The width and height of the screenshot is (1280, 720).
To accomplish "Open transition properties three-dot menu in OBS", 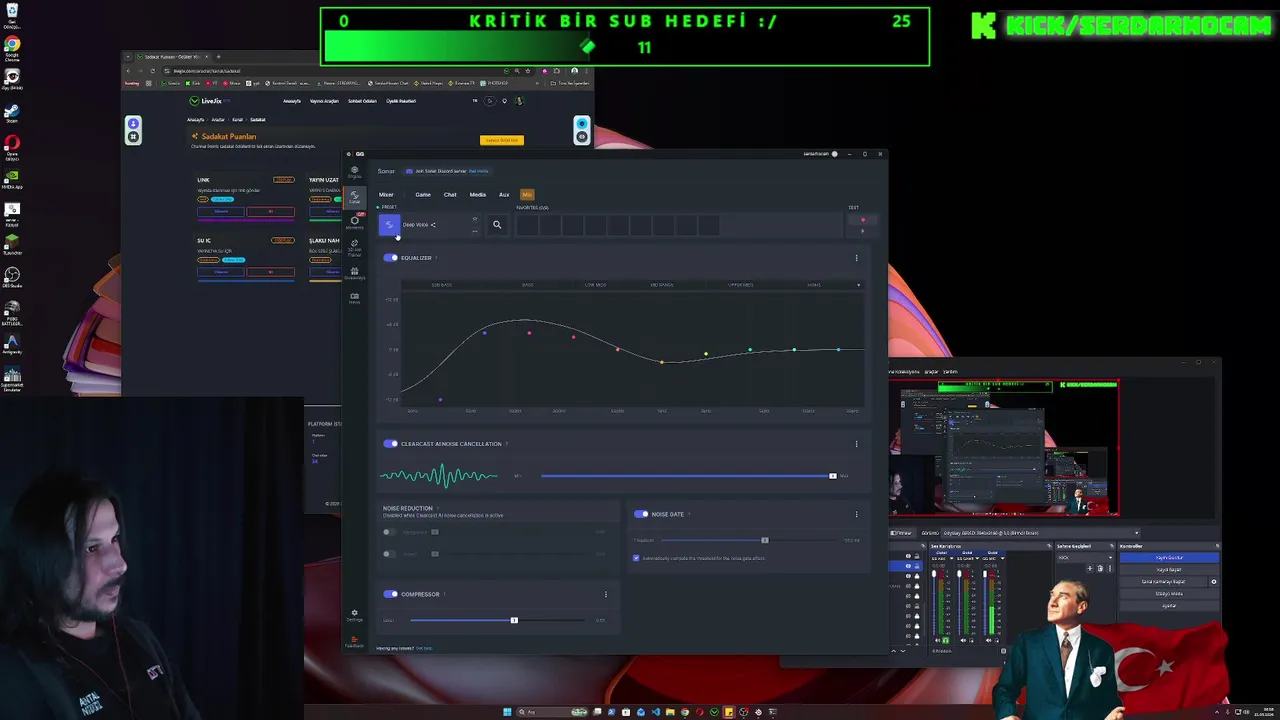I will pos(1110,568).
